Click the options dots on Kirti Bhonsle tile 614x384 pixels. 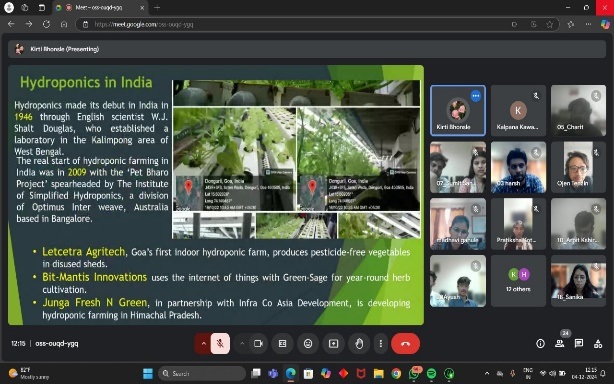point(476,96)
